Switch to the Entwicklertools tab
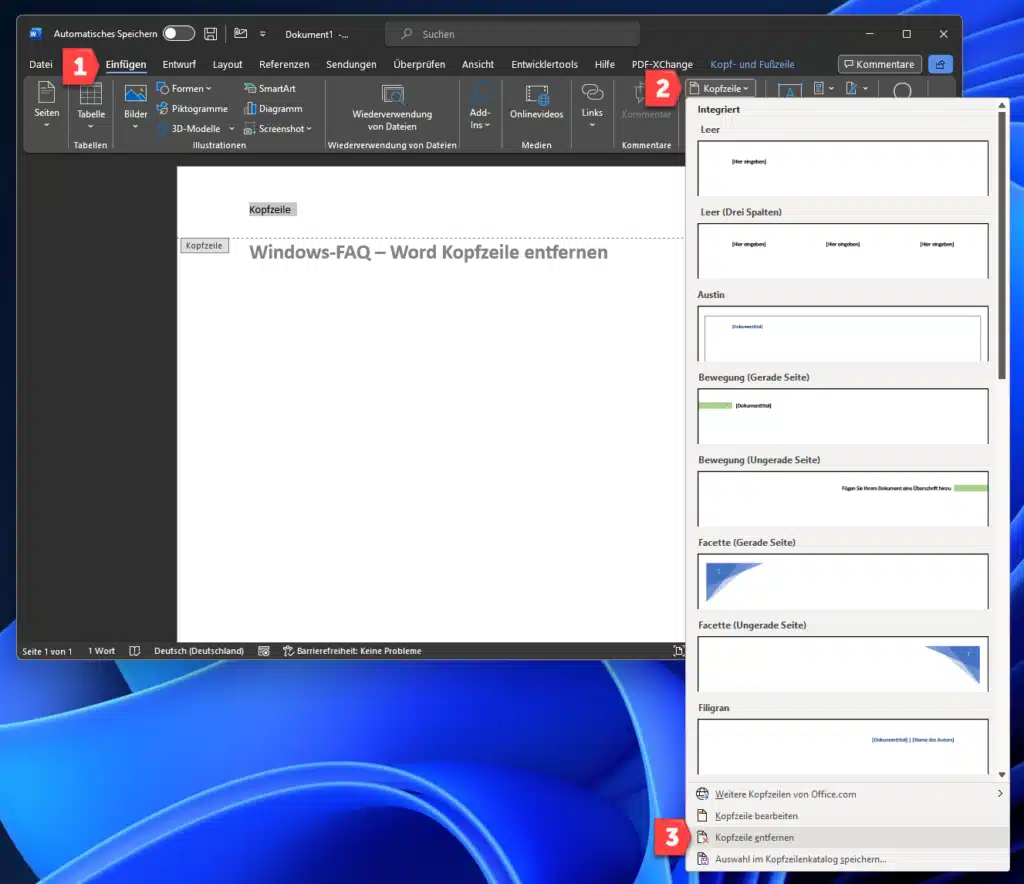The height and width of the screenshot is (884, 1024). click(x=544, y=64)
